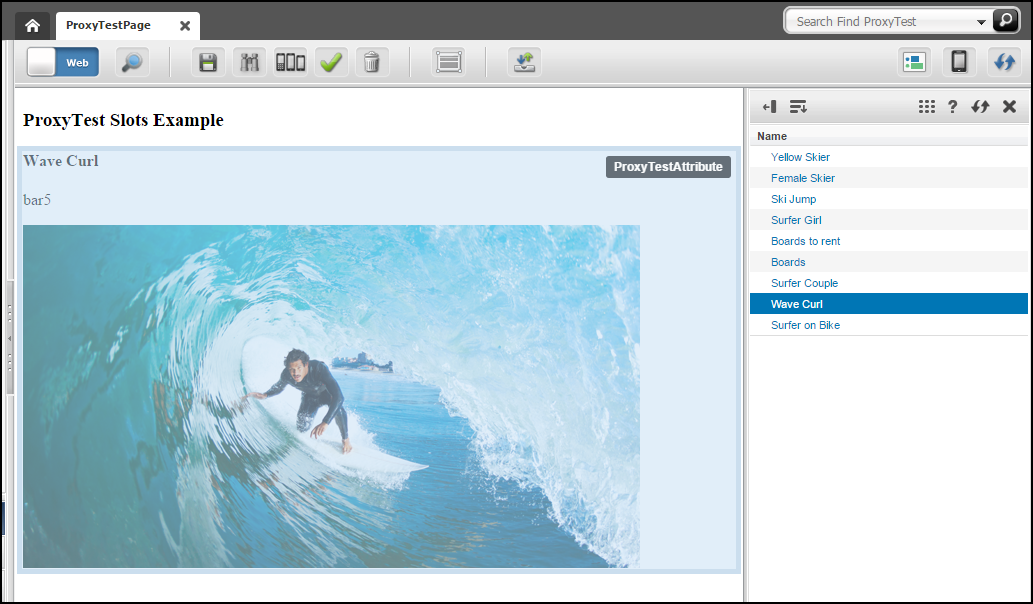Save the asset with floppy icon
Viewport: 1033px width, 604px height.
[x=208, y=62]
